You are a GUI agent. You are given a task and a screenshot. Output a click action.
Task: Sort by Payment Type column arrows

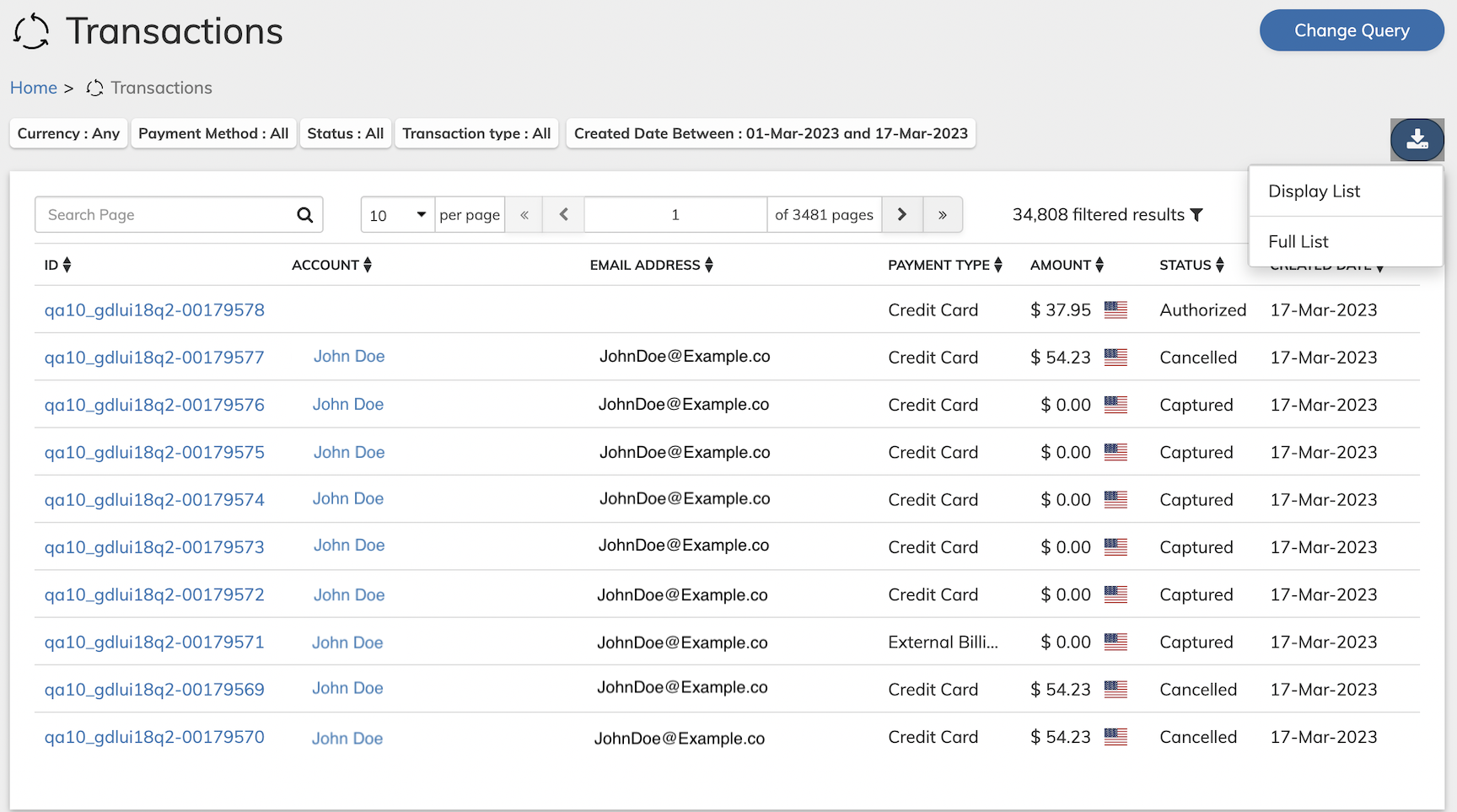pyautogui.click(x=998, y=265)
